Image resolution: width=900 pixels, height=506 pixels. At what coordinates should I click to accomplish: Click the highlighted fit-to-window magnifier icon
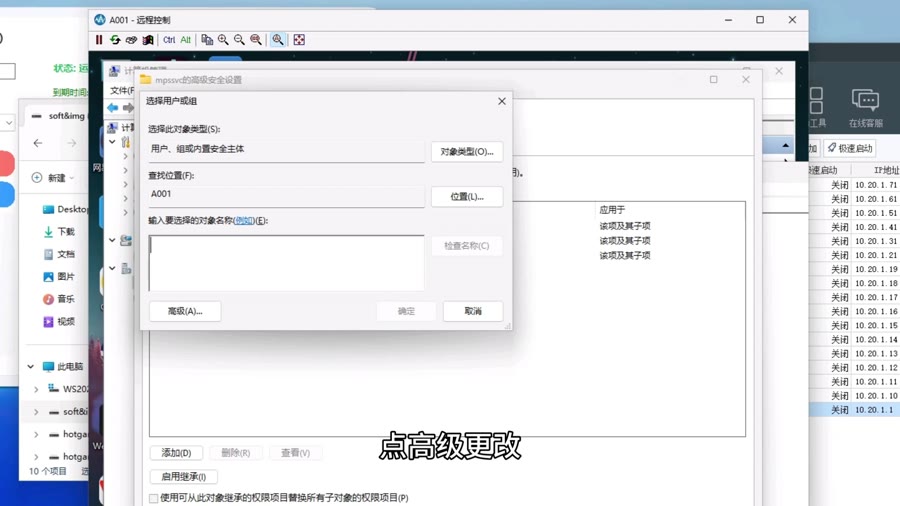click(278, 40)
